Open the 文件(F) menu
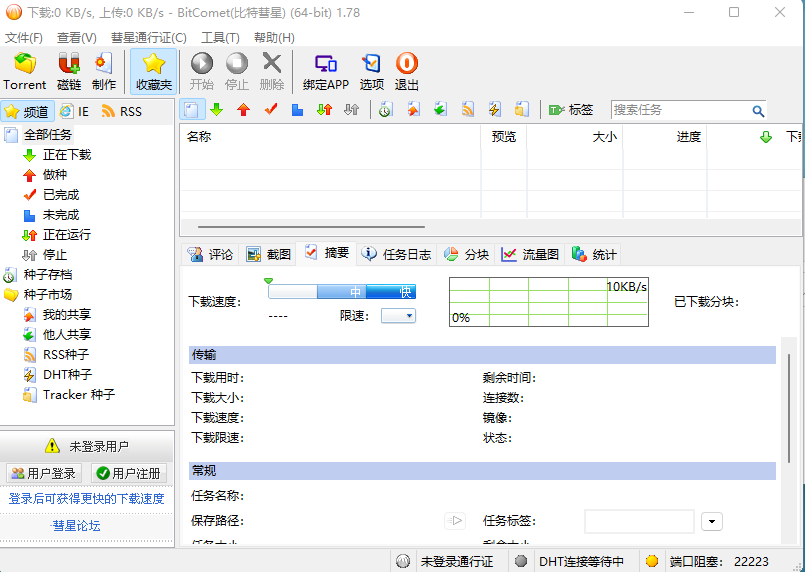 coord(24,37)
